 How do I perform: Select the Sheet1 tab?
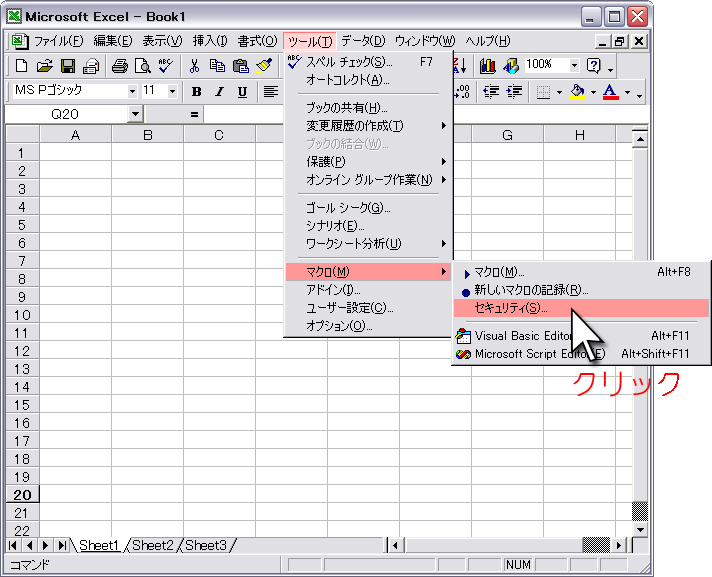[x=99, y=545]
